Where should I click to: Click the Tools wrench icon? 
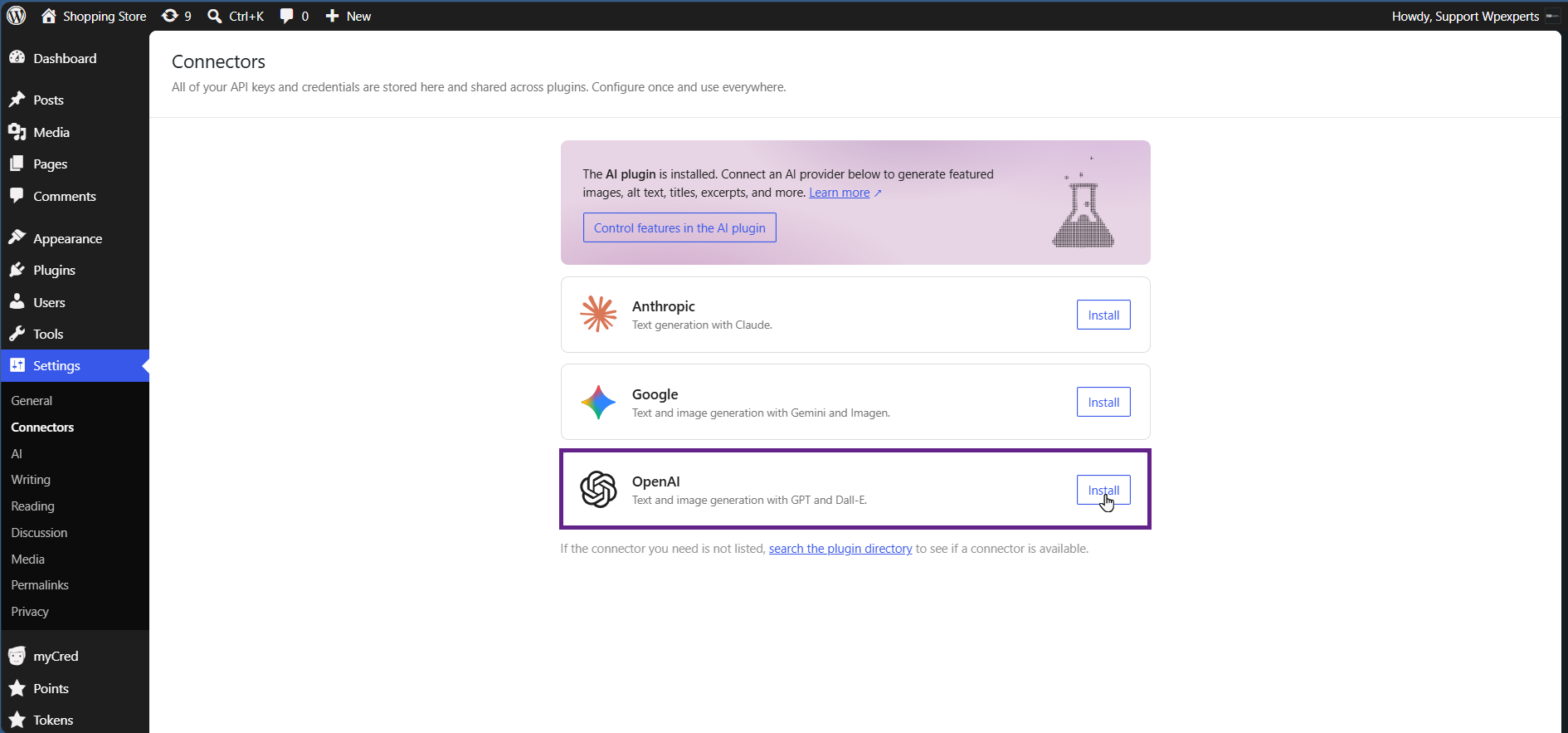pos(17,334)
